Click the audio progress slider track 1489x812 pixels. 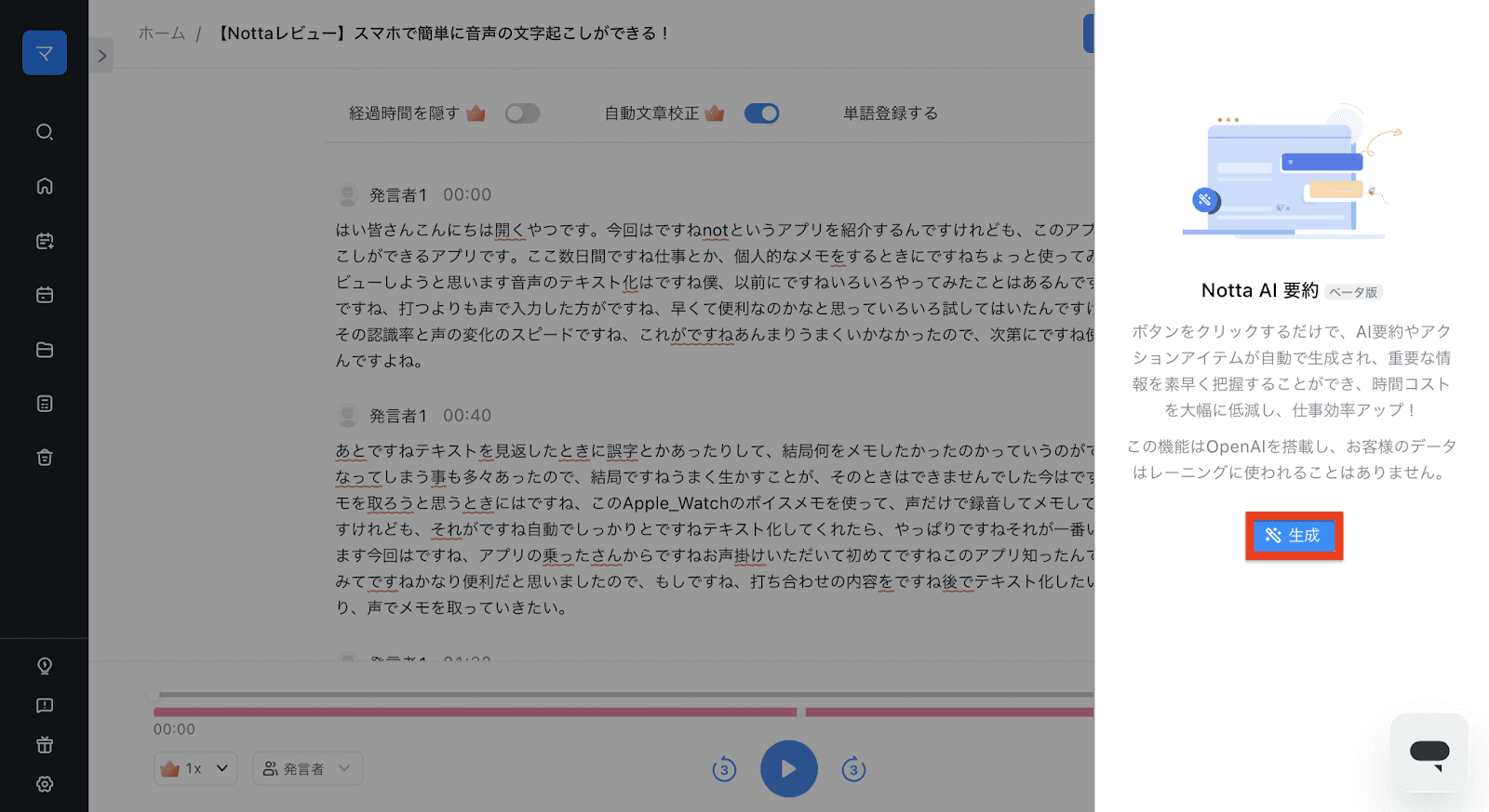(x=624, y=694)
